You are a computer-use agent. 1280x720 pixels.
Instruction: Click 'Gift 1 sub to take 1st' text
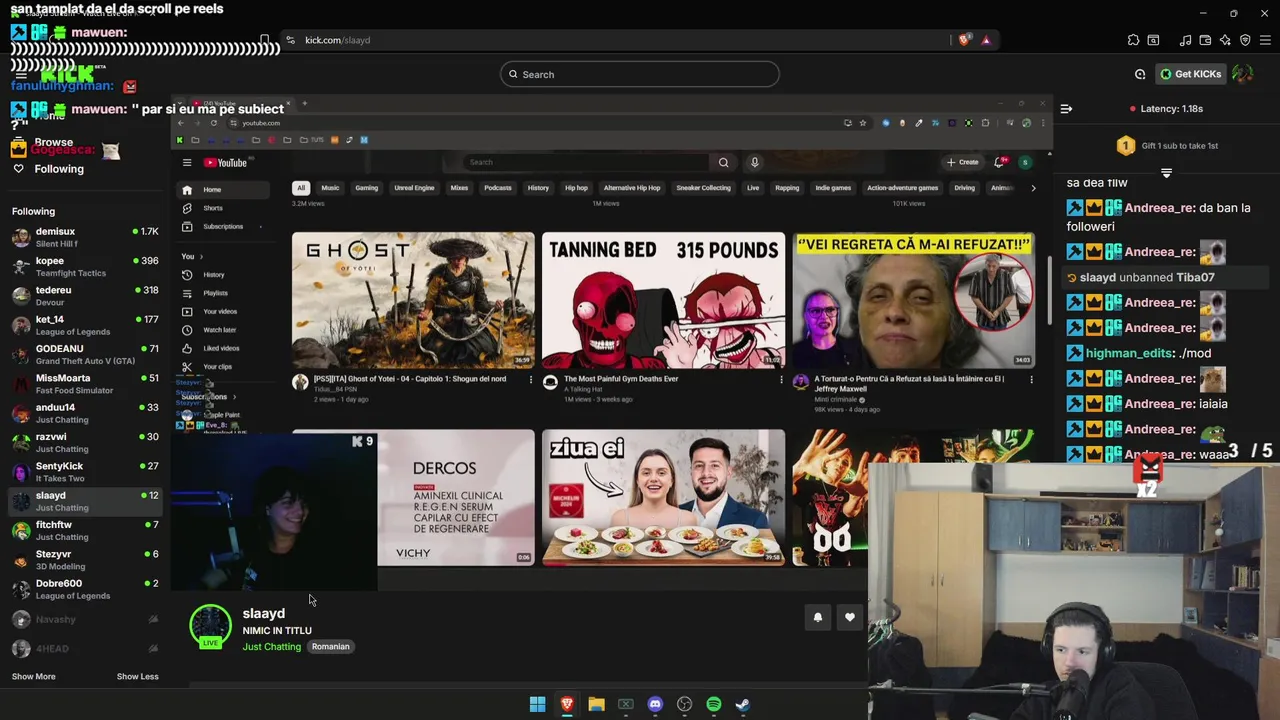(x=1180, y=146)
